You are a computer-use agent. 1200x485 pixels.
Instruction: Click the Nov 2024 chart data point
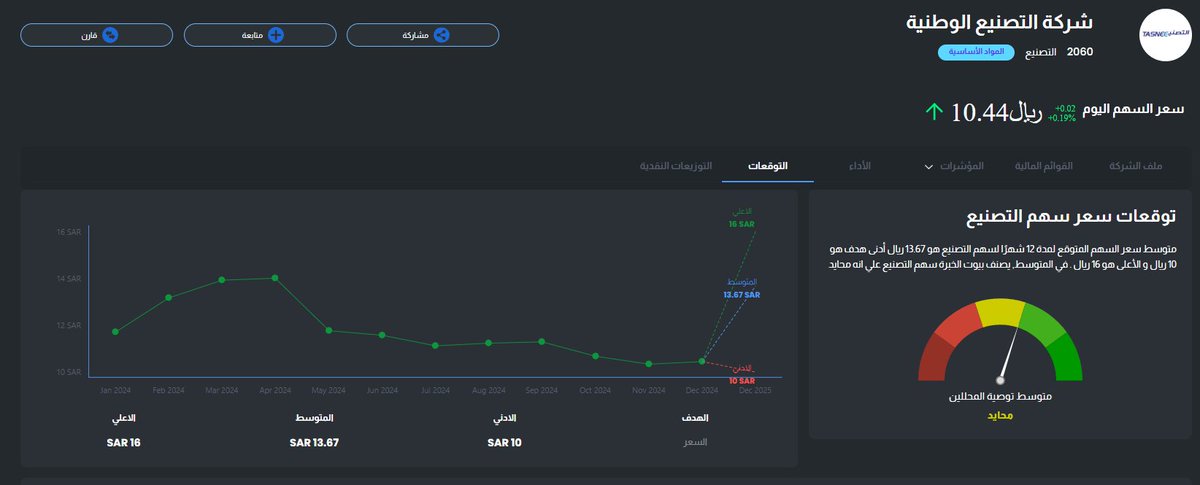649,364
